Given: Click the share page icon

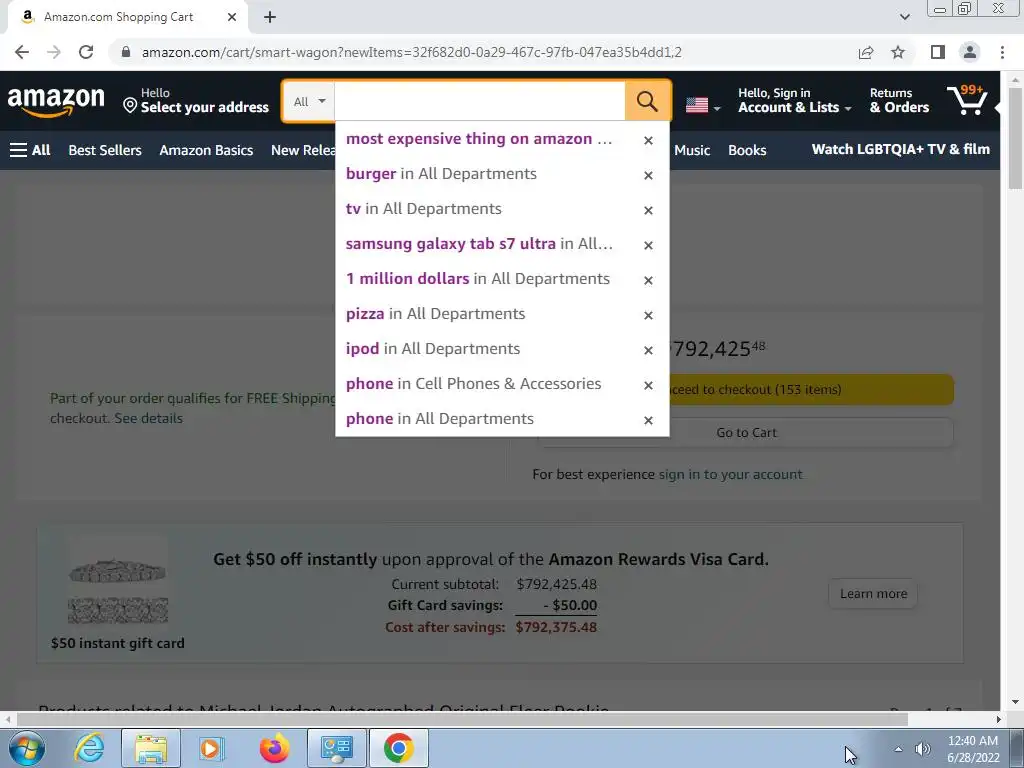Looking at the screenshot, I should point(866,52).
